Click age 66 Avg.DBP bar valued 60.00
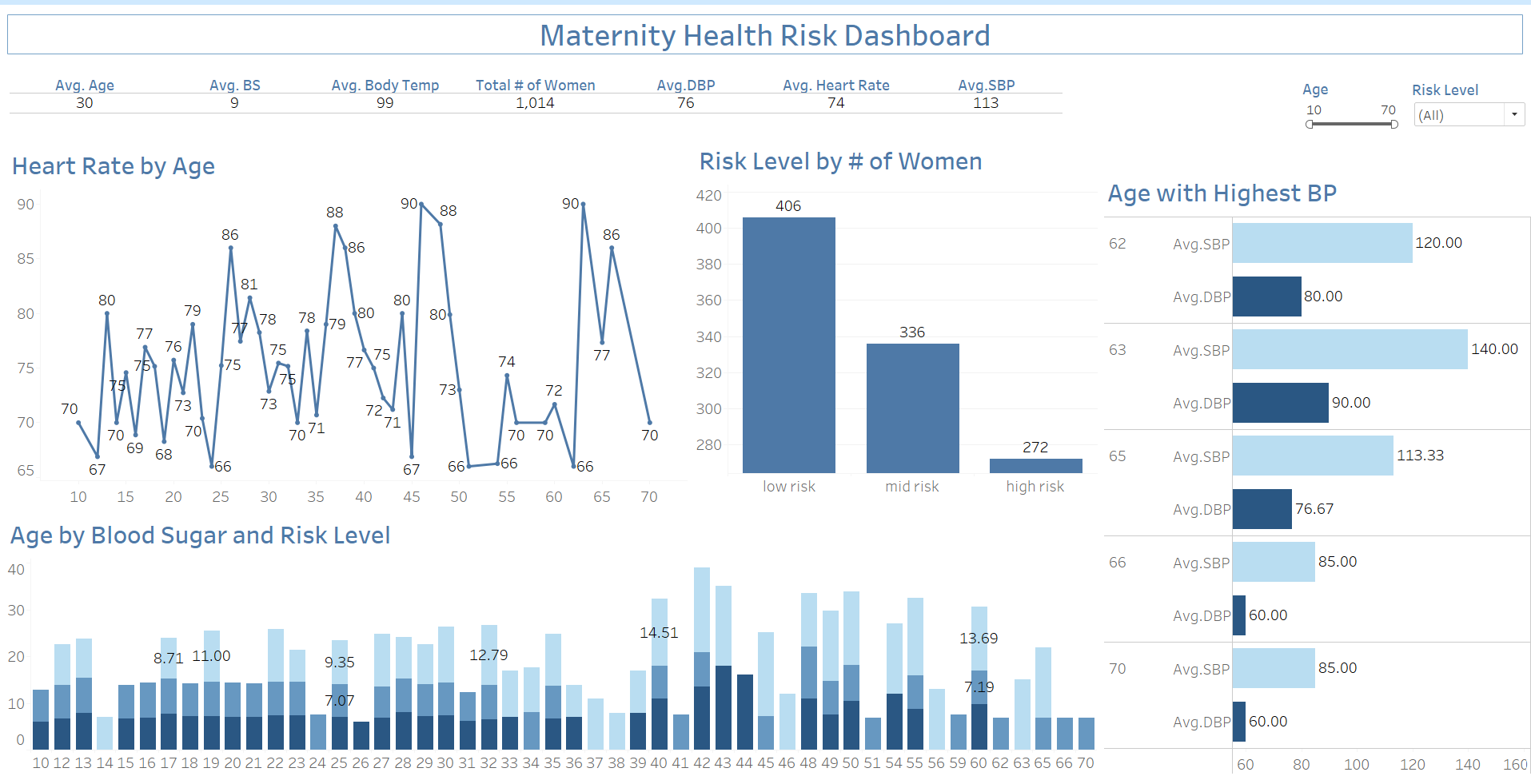Screen dimensions: 1531x784 point(1239,615)
